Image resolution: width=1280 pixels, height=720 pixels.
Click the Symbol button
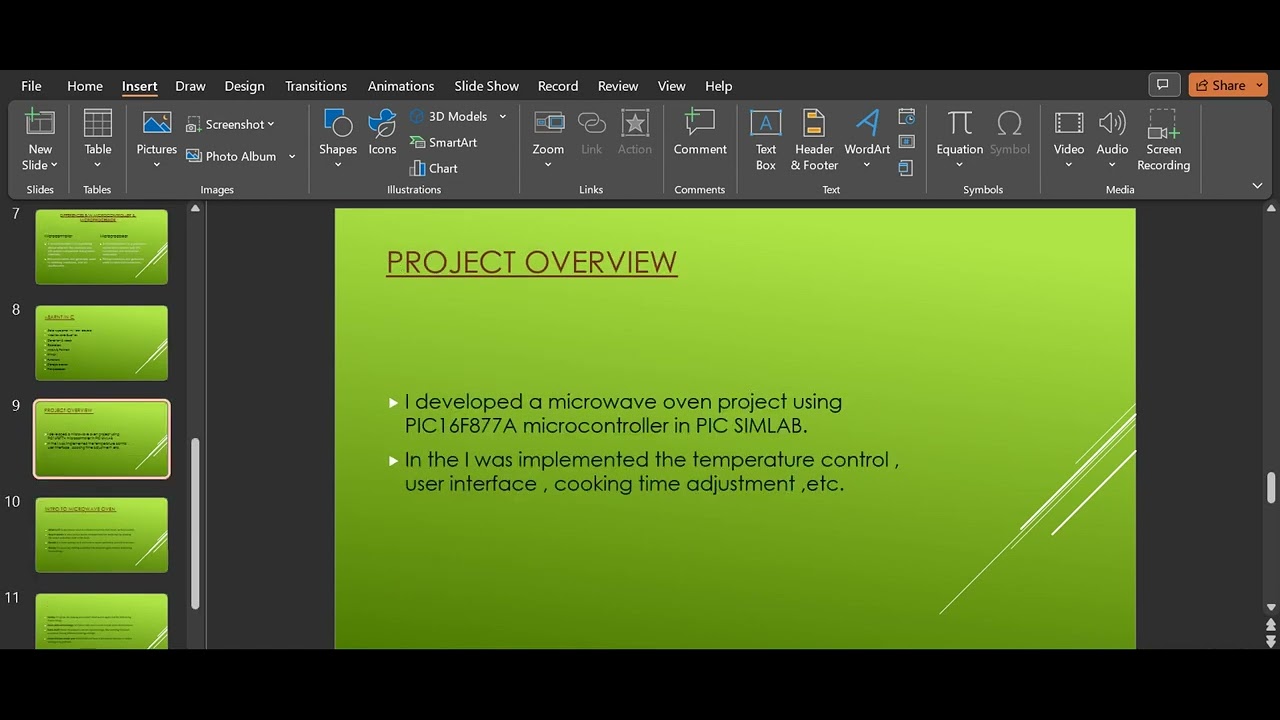point(1010,132)
